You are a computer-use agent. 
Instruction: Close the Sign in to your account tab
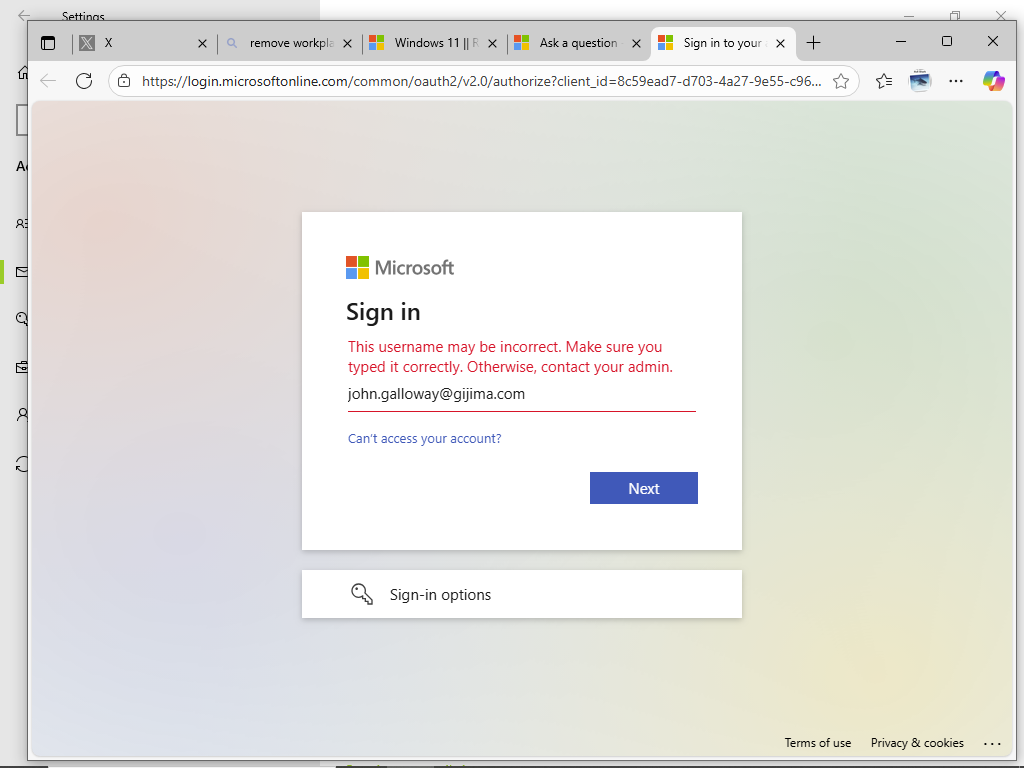point(780,43)
